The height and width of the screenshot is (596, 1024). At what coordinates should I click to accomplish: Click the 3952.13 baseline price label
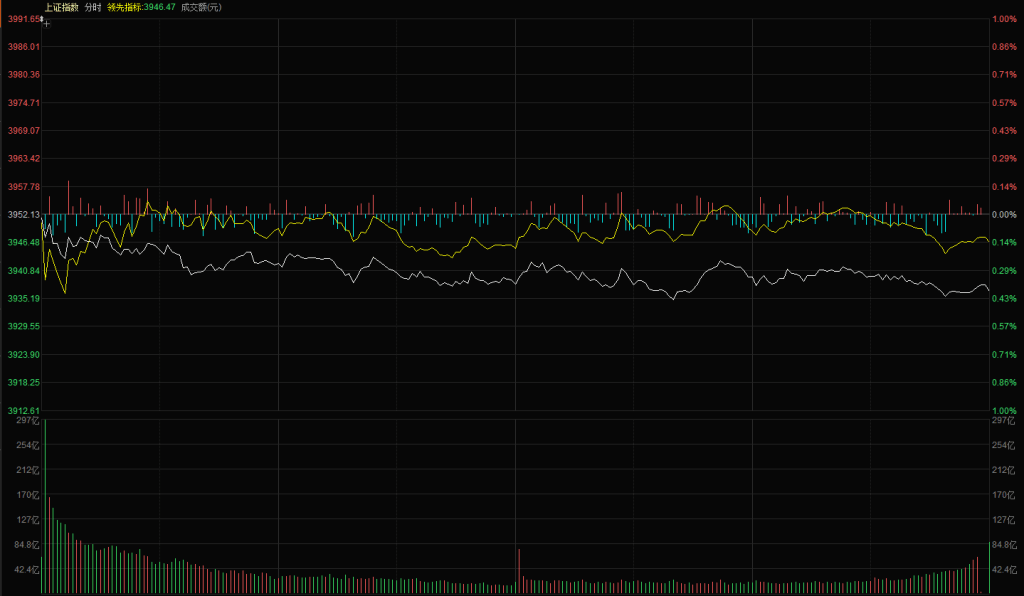(24, 214)
